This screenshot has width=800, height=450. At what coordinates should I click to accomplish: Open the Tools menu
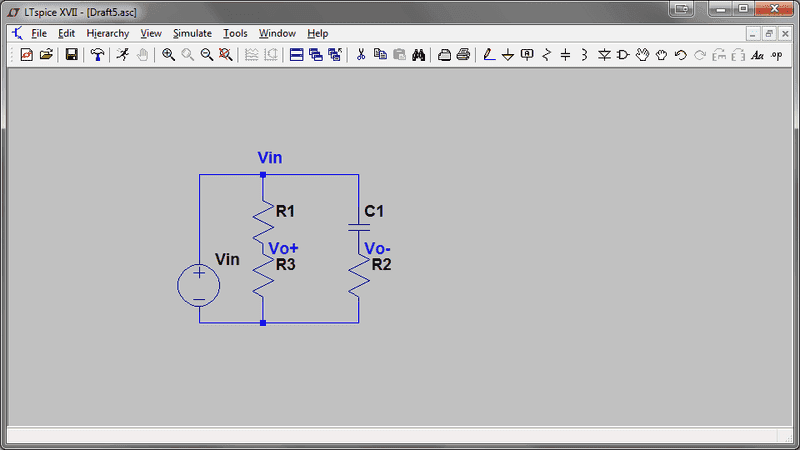(x=235, y=33)
